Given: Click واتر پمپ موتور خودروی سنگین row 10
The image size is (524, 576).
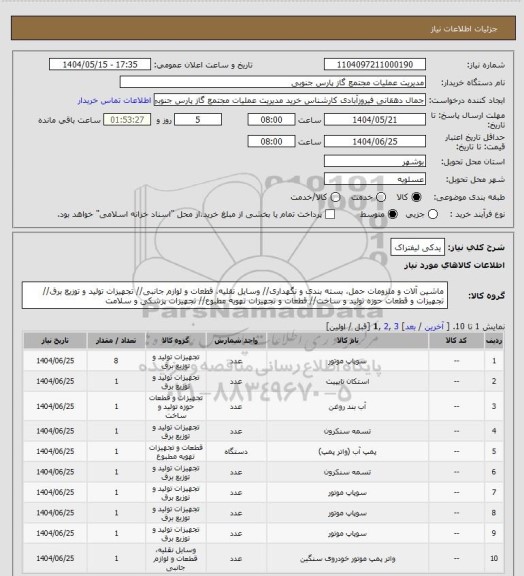Looking at the screenshot, I should [347, 559].
